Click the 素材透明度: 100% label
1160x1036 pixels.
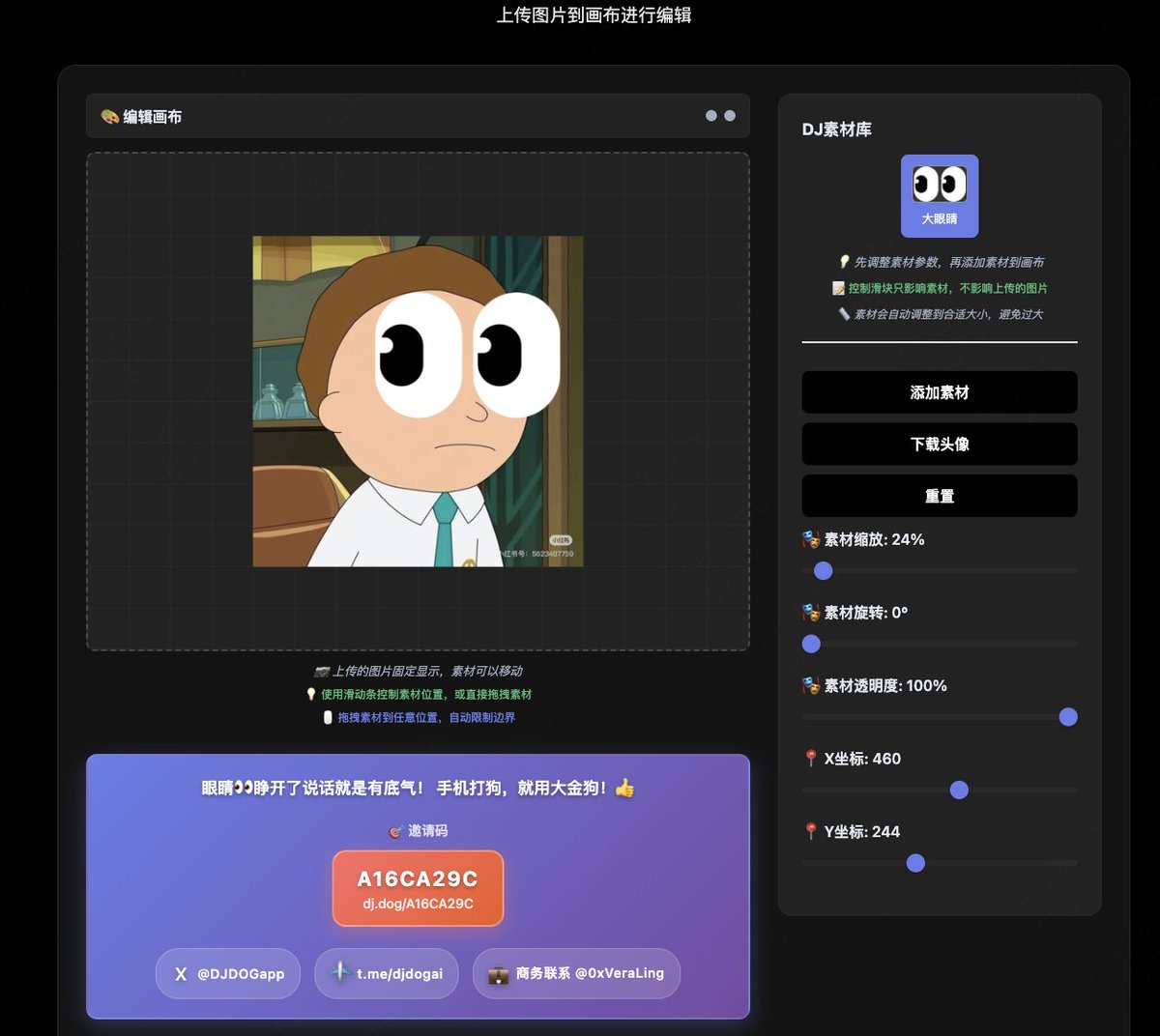pyautogui.click(x=885, y=685)
